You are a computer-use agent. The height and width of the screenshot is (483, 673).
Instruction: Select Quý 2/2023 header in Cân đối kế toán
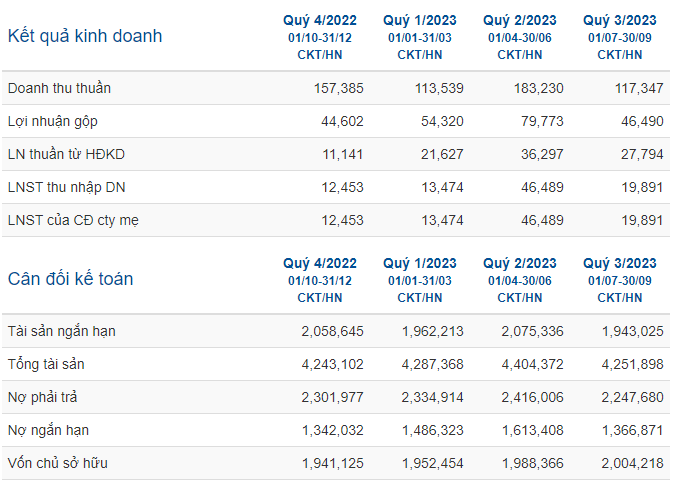pyautogui.click(x=520, y=264)
